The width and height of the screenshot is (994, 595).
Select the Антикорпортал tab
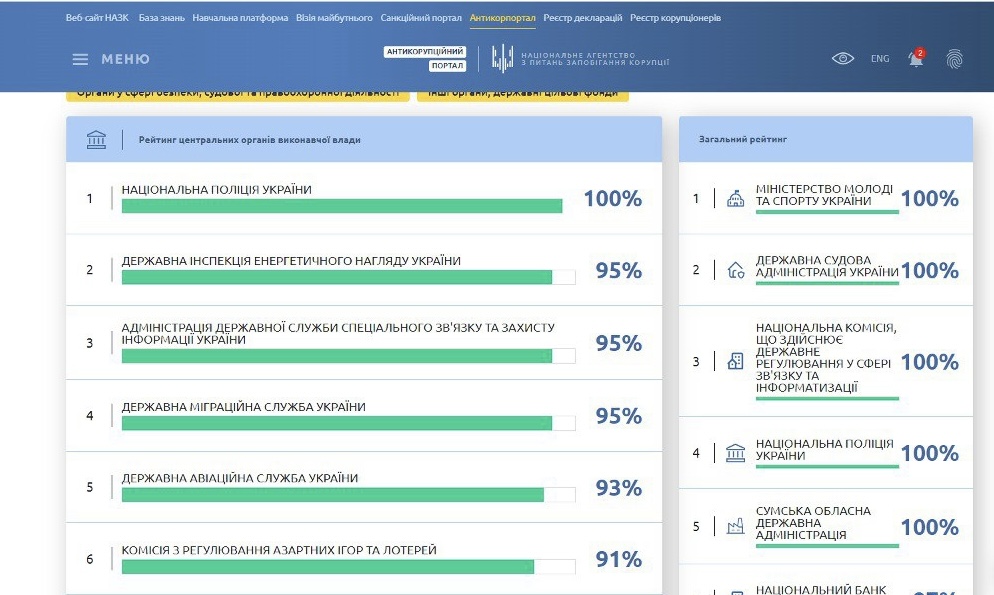pyautogui.click(x=503, y=18)
